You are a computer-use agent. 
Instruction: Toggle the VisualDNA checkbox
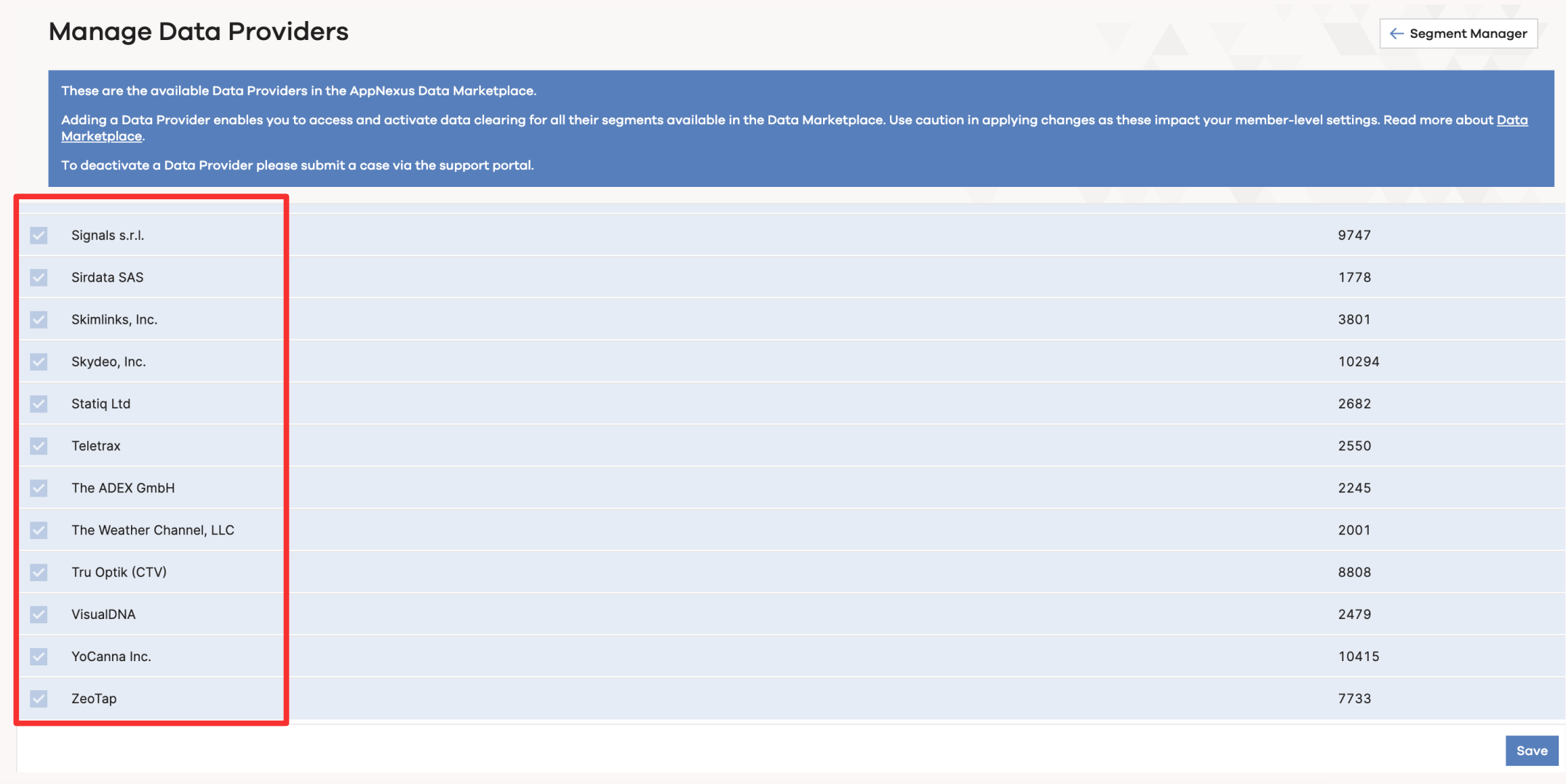pos(39,615)
